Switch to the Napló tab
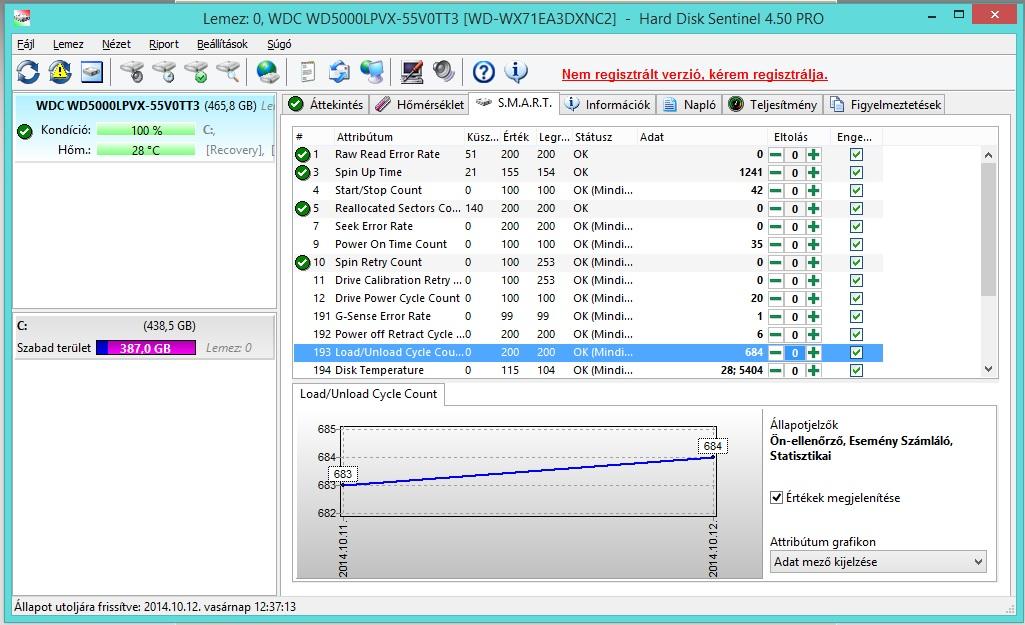This screenshot has height=625, width=1025. point(690,105)
